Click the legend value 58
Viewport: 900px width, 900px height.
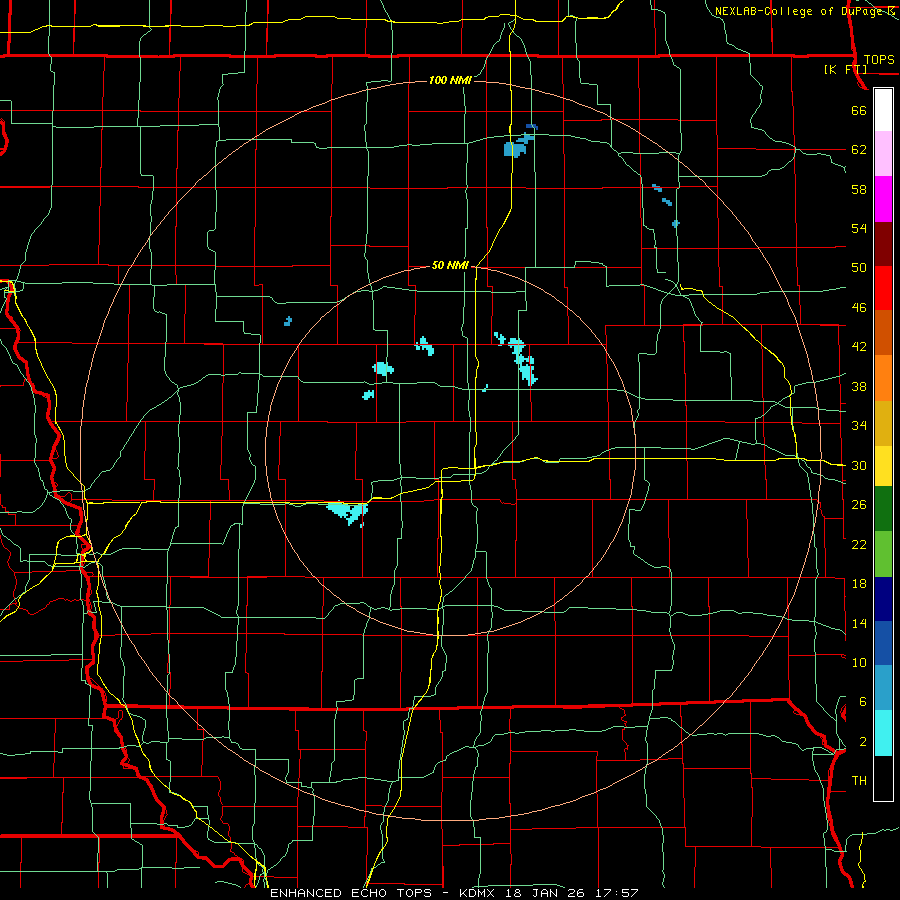(859, 189)
